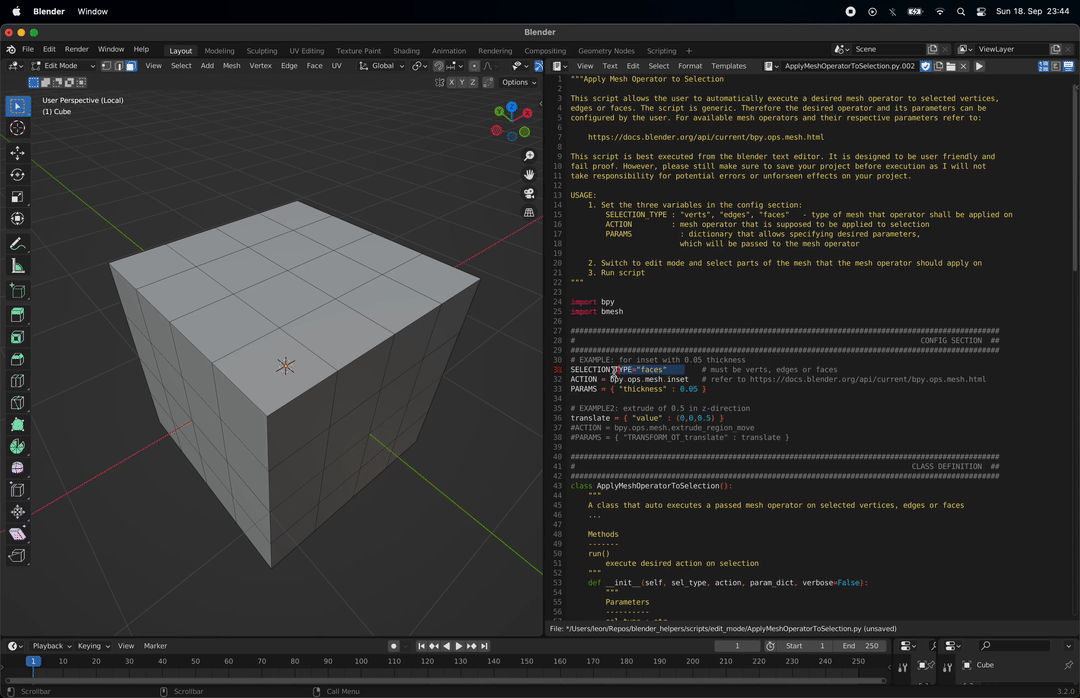The image size is (1080, 698).
Task: Select the Poly Build tool
Action: pyautogui.click(x=17, y=425)
